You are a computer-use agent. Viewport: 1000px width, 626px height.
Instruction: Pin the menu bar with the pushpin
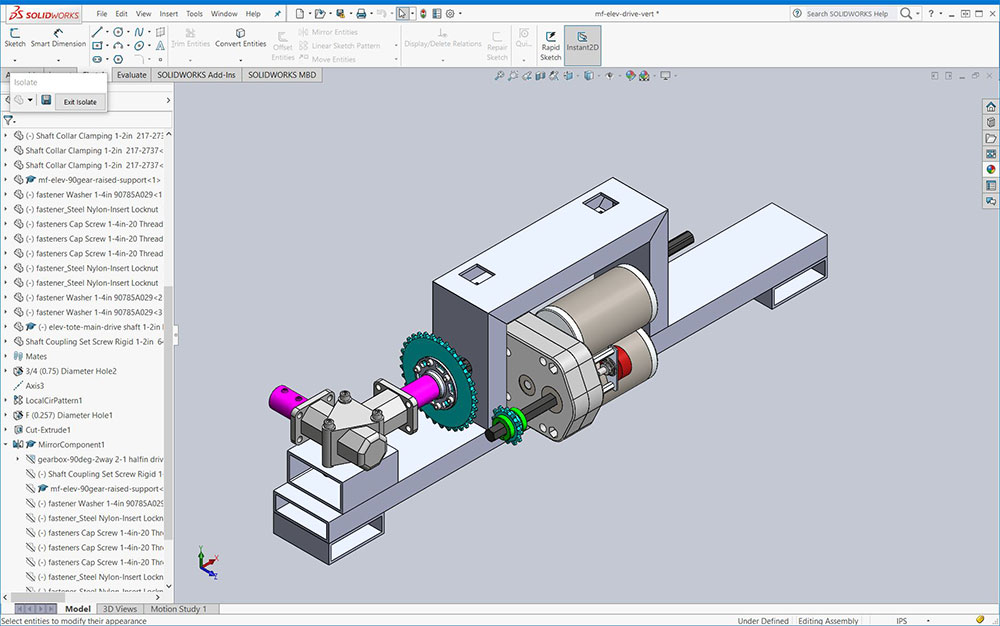(x=279, y=14)
